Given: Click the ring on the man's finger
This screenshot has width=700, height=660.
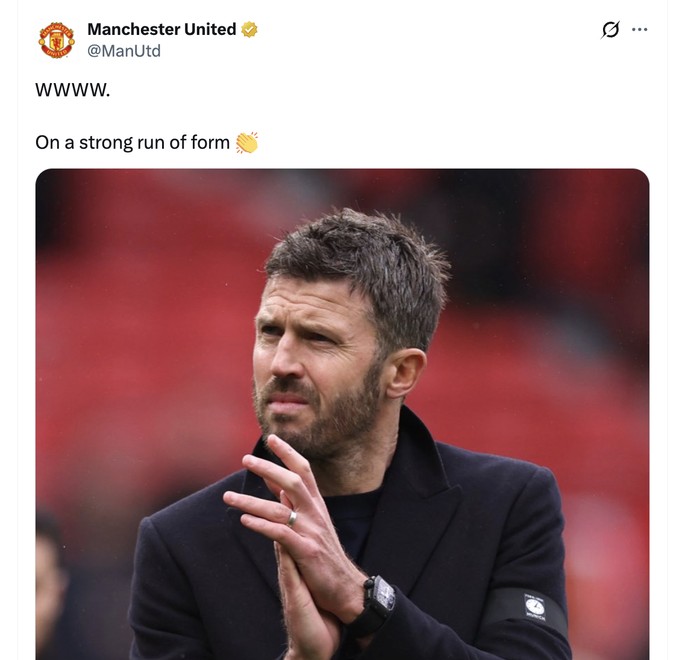Looking at the screenshot, I should [x=292, y=517].
